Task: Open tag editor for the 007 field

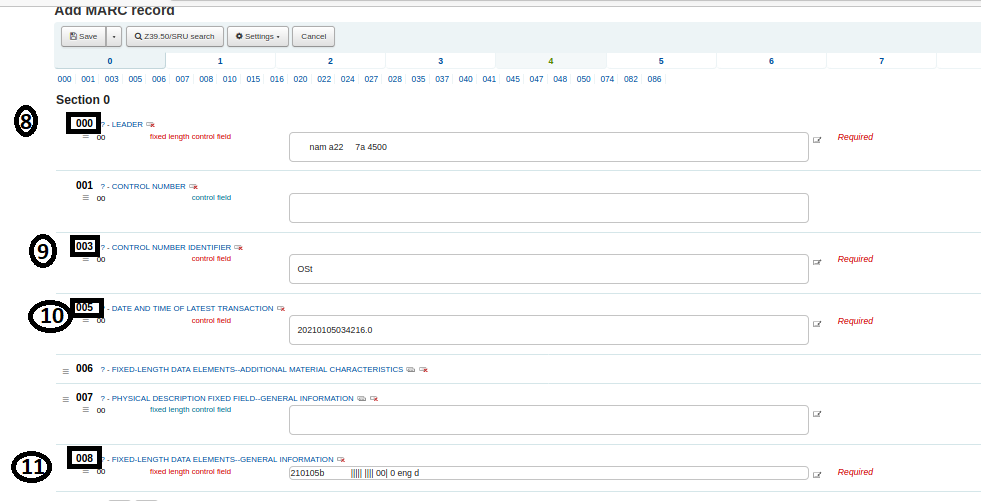Action: pos(816,413)
